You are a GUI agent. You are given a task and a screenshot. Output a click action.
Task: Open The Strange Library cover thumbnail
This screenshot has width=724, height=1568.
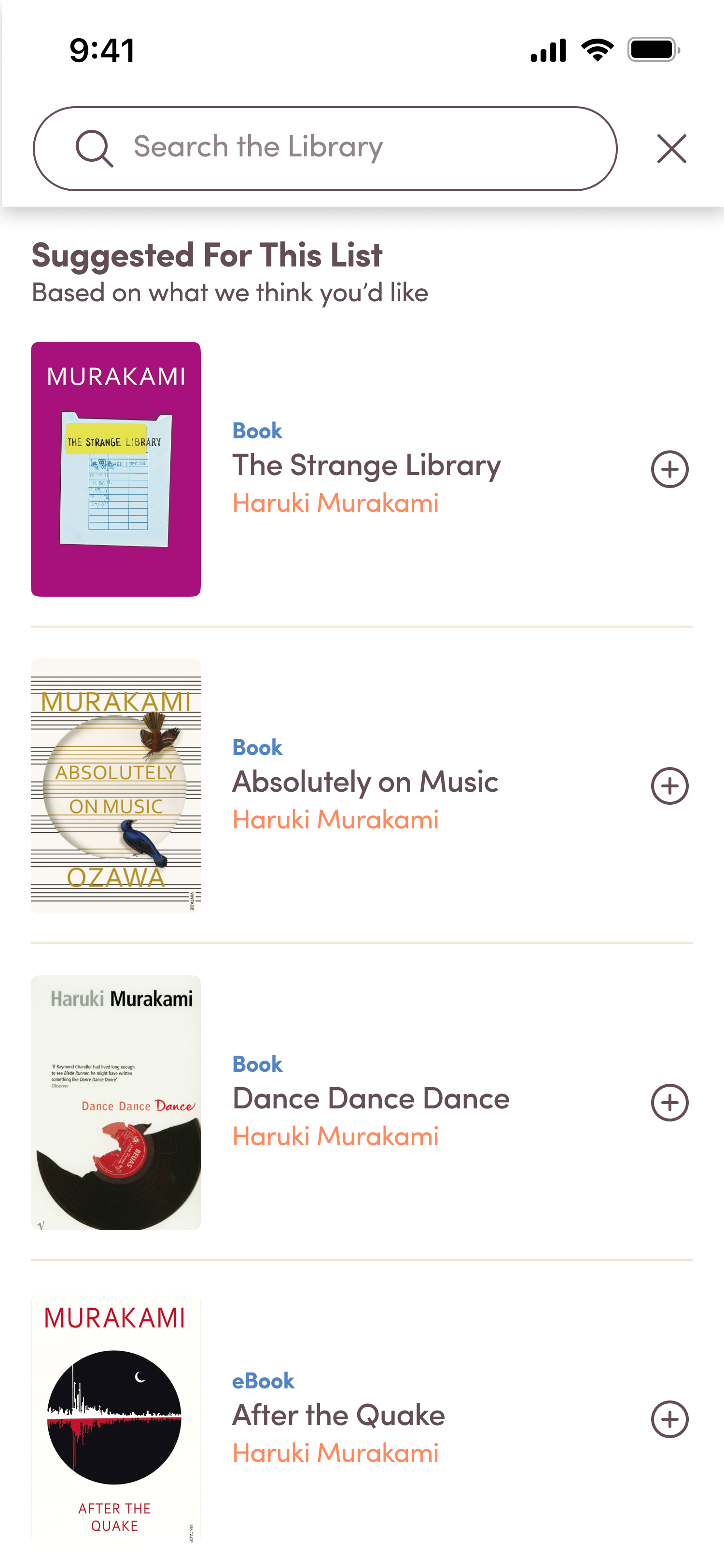pos(115,469)
